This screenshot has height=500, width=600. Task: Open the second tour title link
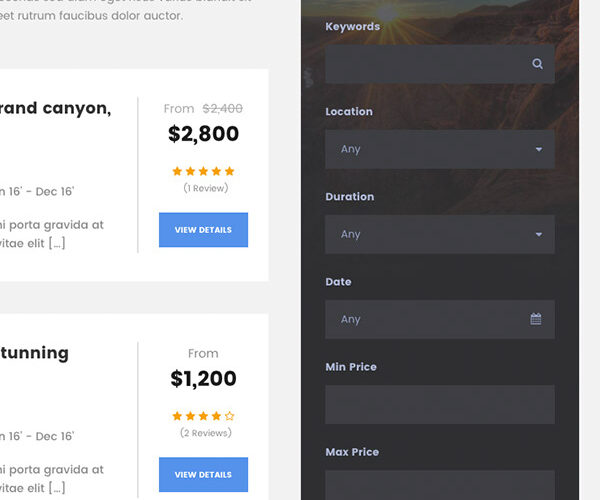(35, 353)
